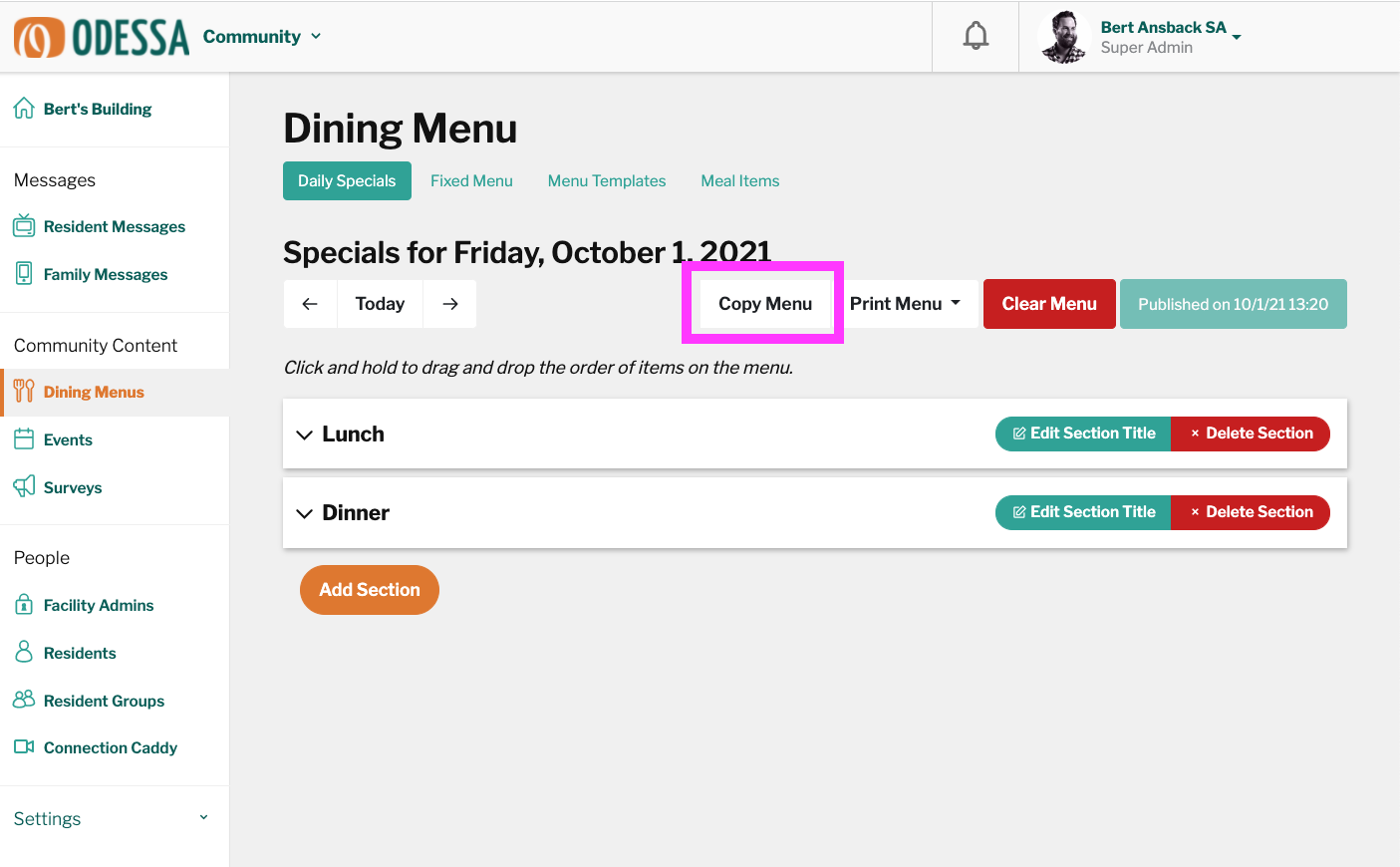The height and width of the screenshot is (867, 1400).
Task: Collapse the Dinner section chevron
Action: [305, 513]
